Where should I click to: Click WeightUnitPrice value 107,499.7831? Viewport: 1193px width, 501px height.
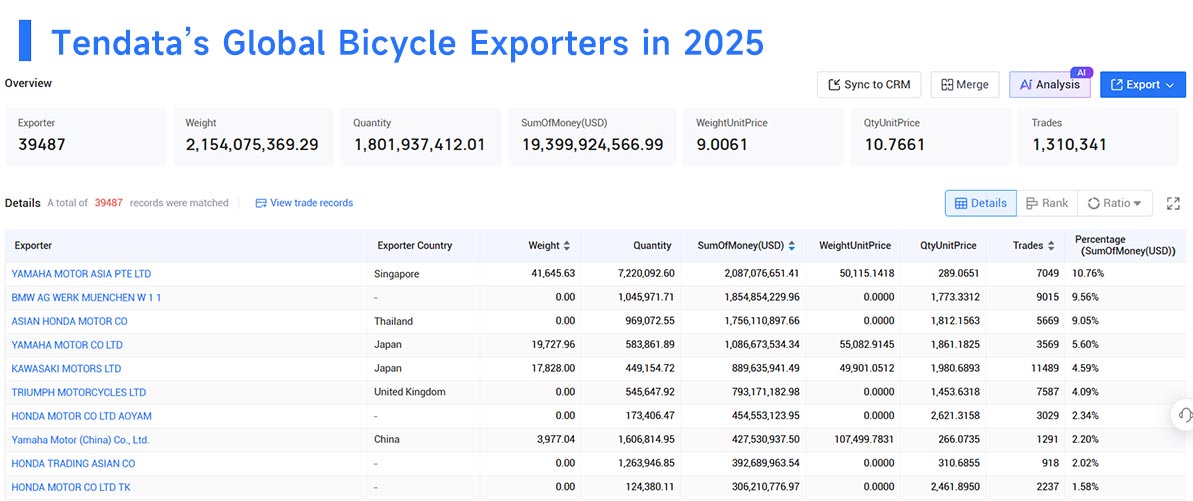[852, 439]
